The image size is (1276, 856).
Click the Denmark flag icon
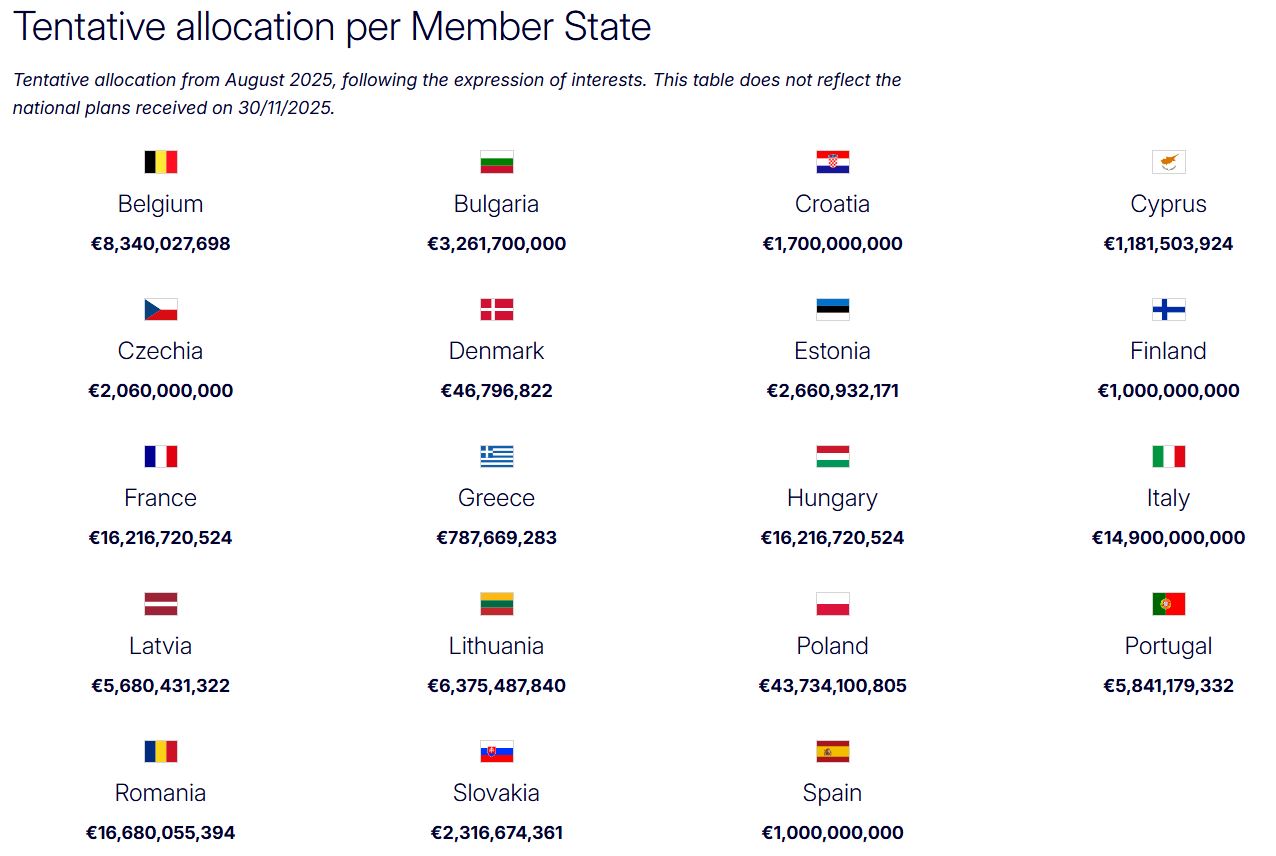tap(496, 309)
